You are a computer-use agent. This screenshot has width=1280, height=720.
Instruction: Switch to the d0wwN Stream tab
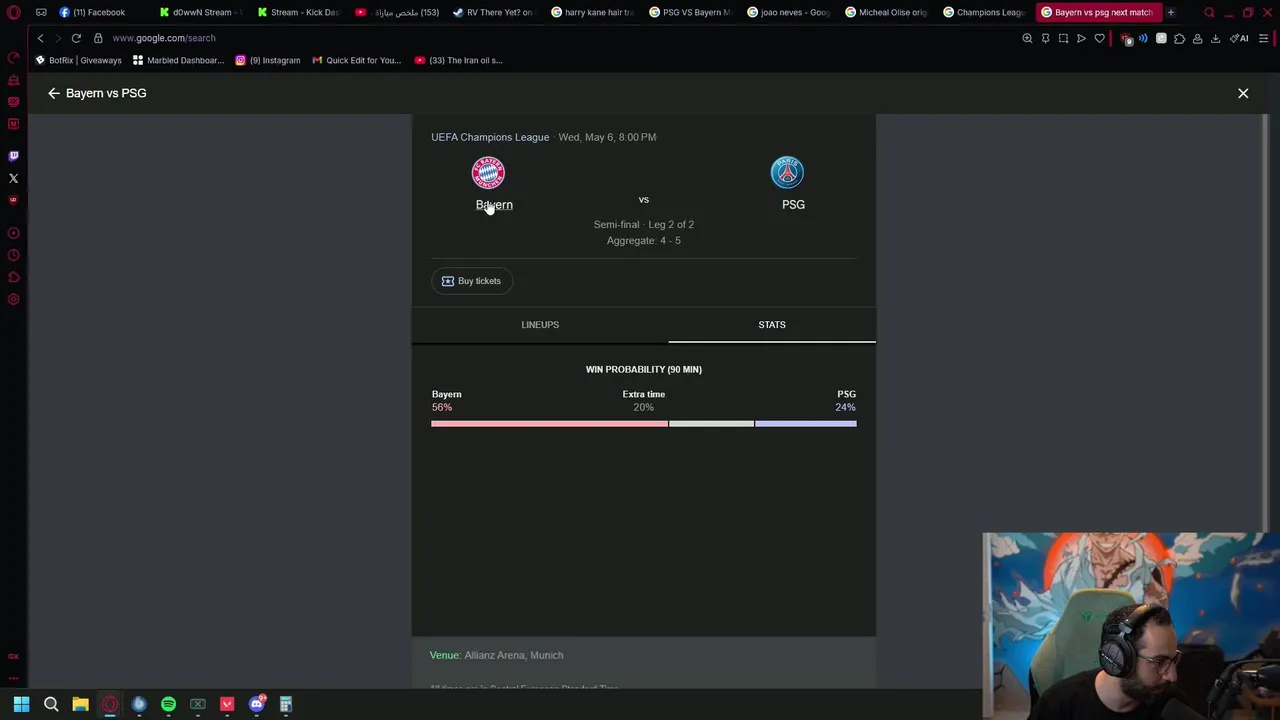tap(200, 12)
